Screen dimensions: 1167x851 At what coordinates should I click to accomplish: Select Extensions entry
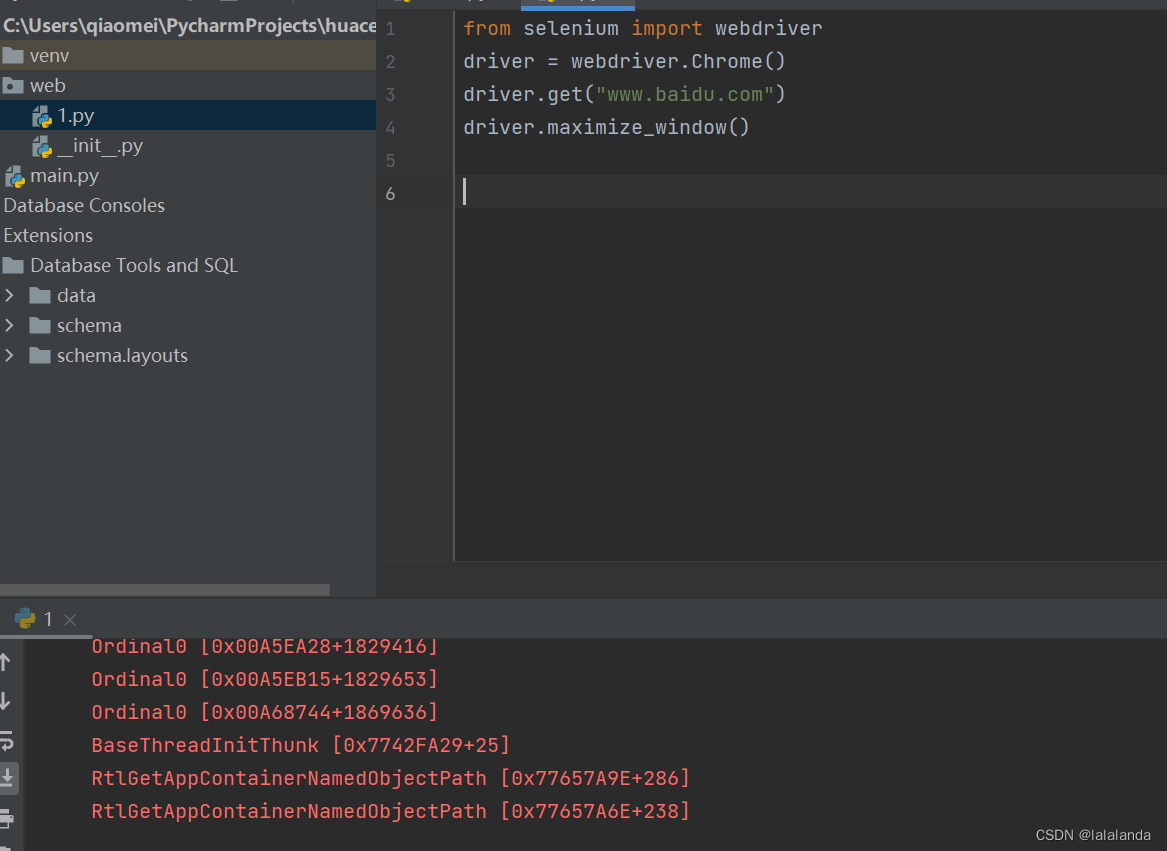[x=48, y=235]
